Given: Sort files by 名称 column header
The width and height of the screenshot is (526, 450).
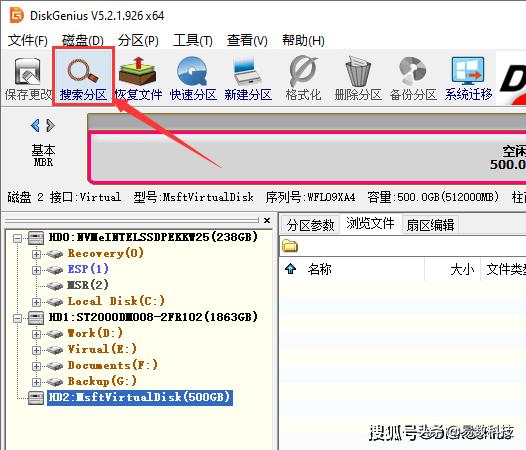Looking at the screenshot, I should point(319,269).
